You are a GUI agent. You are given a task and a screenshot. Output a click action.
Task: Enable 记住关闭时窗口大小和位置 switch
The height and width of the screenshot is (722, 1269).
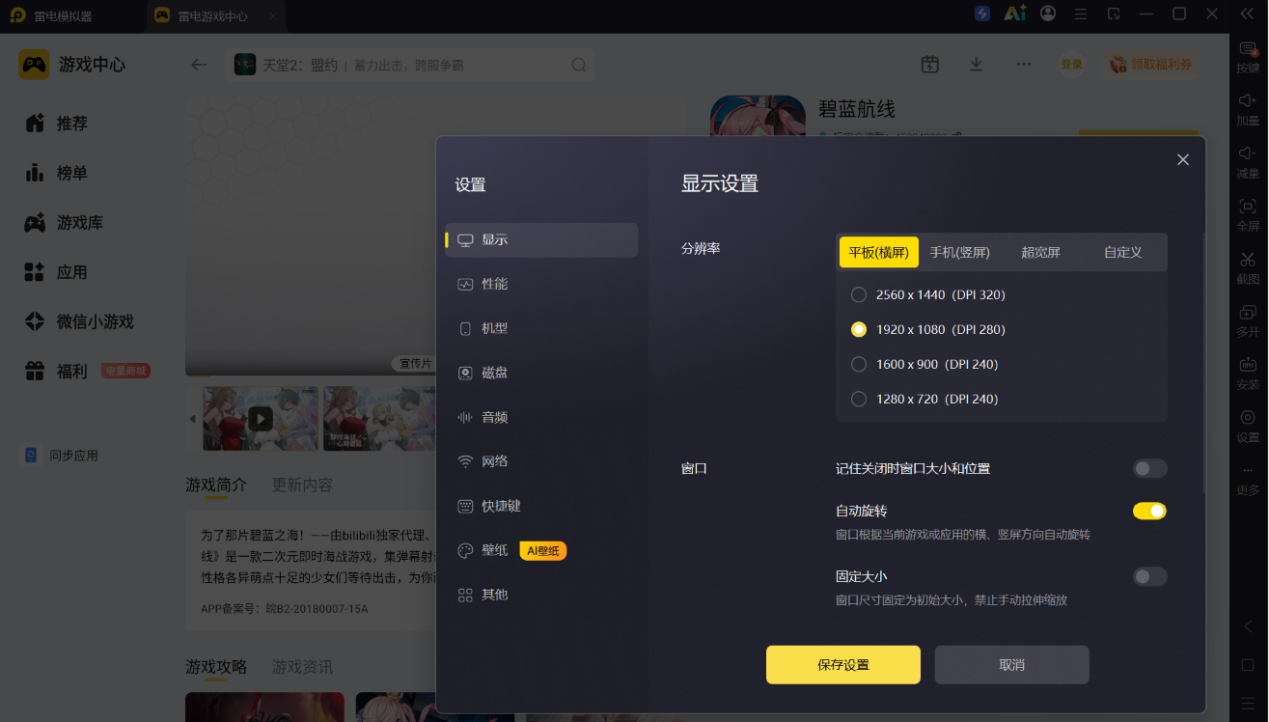pyautogui.click(x=1150, y=468)
